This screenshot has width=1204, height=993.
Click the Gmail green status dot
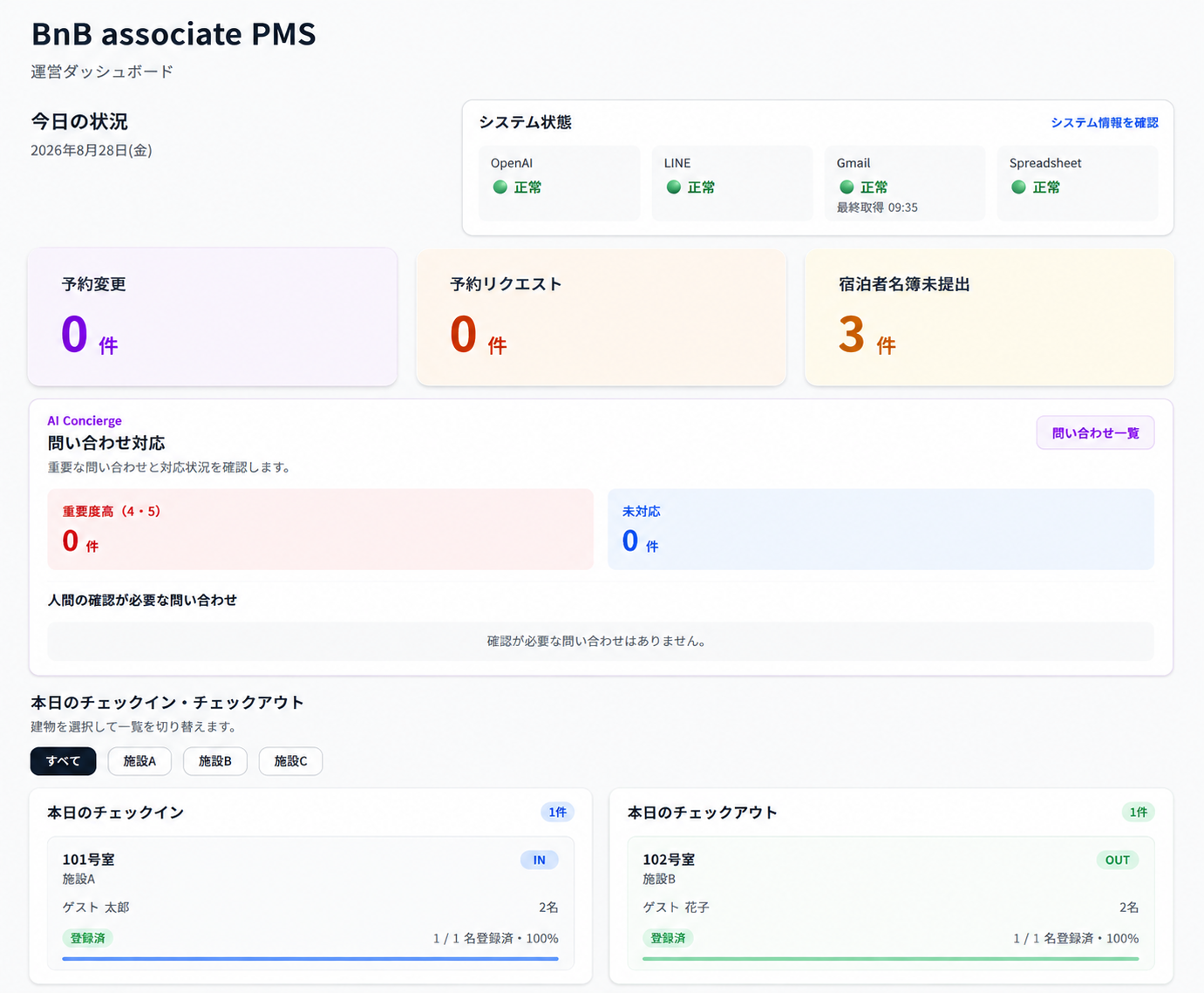click(847, 187)
